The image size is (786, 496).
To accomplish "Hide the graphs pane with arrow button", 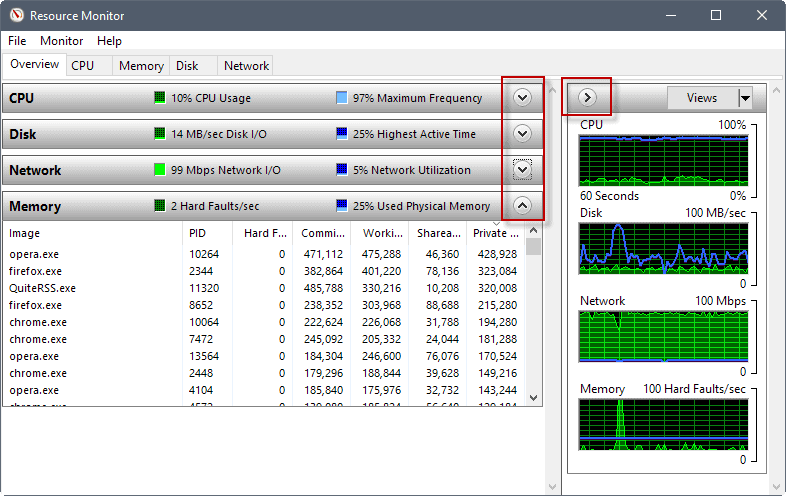I will point(588,98).
